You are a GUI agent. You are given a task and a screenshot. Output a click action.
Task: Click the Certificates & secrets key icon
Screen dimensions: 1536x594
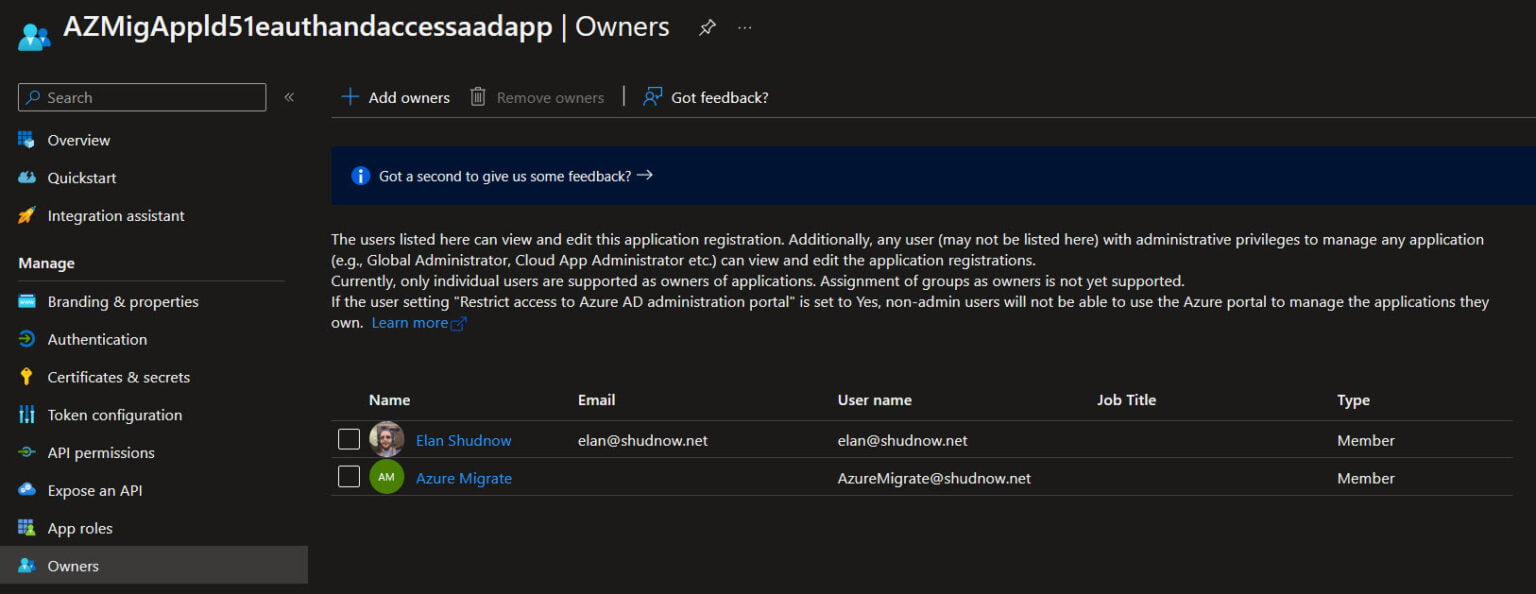pyautogui.click(x=27, y=377)
